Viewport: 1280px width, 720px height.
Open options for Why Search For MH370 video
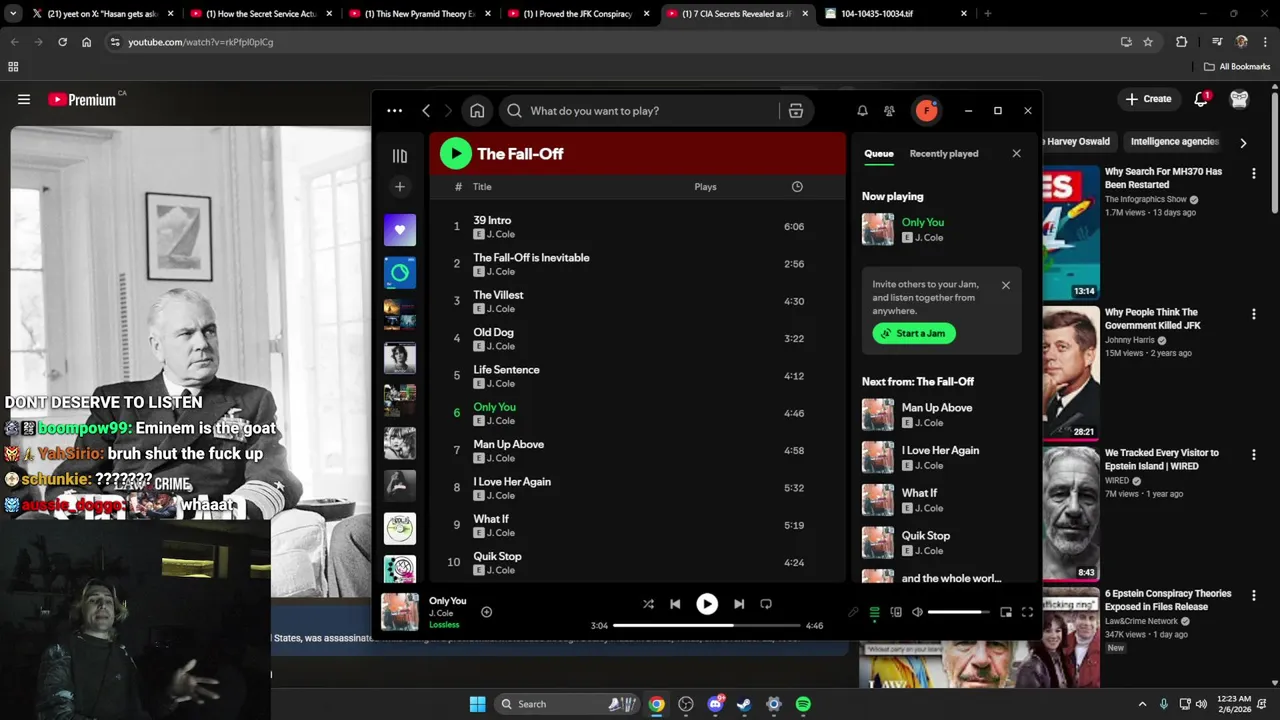pyautogui.click(x=1253, y=174)
